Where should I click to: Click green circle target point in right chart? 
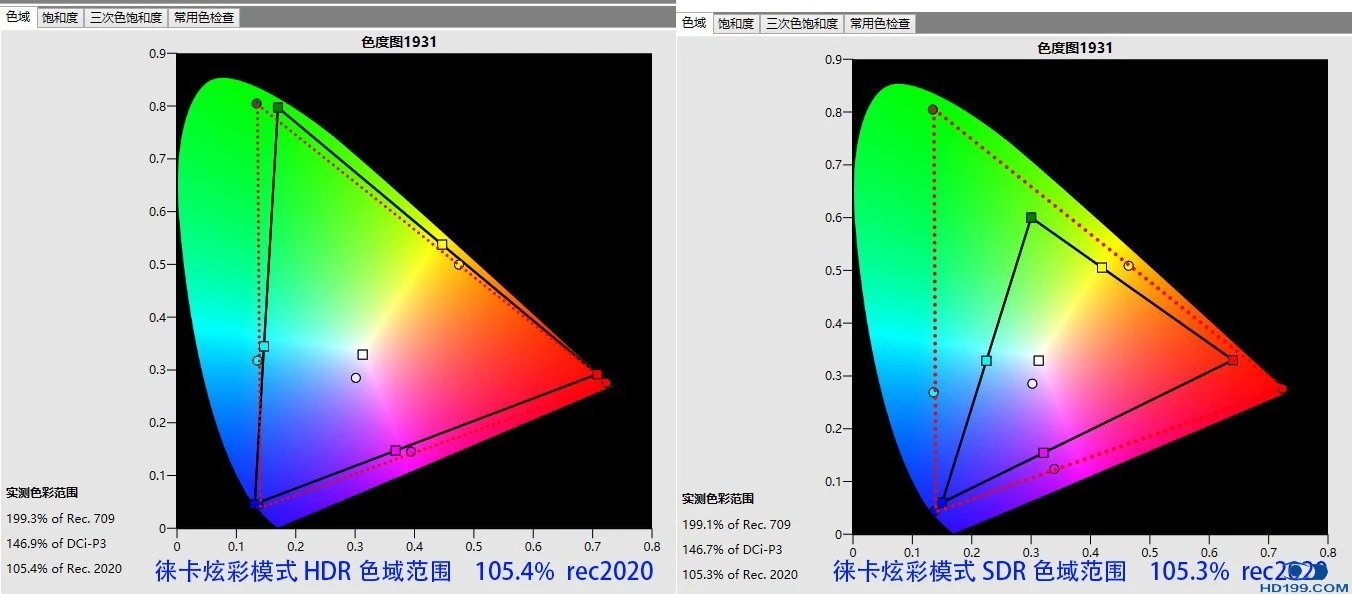coord(932,110)
